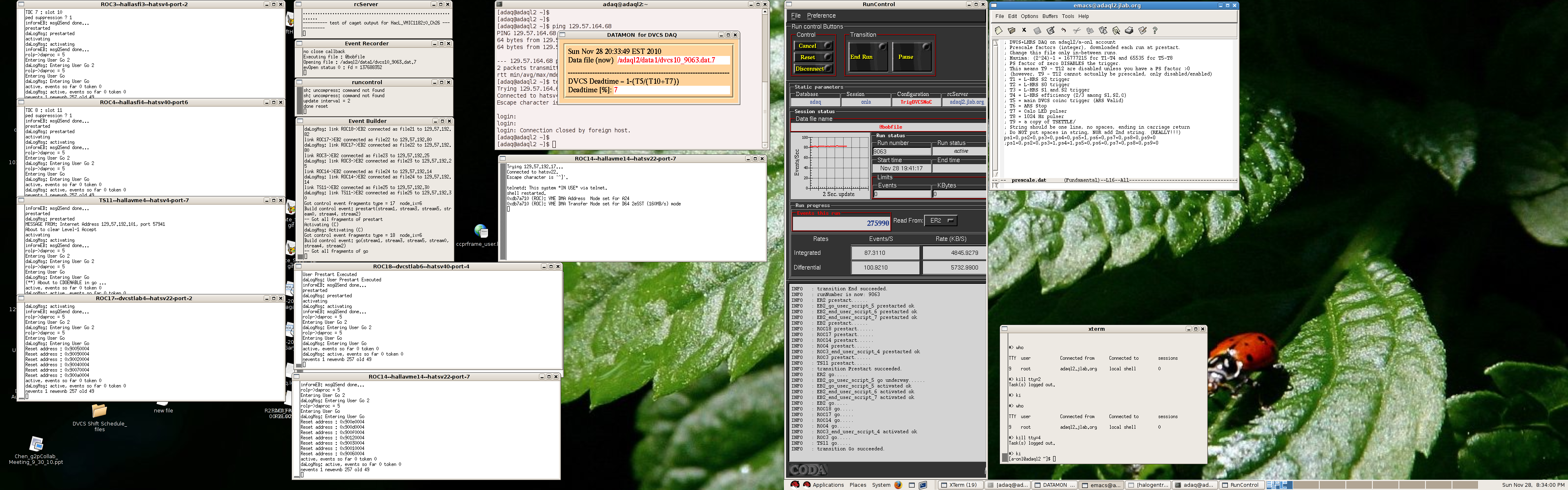Launch Firefox from the bottom panel
Screen dimensions: 1568x490
[x=898, y=485]
